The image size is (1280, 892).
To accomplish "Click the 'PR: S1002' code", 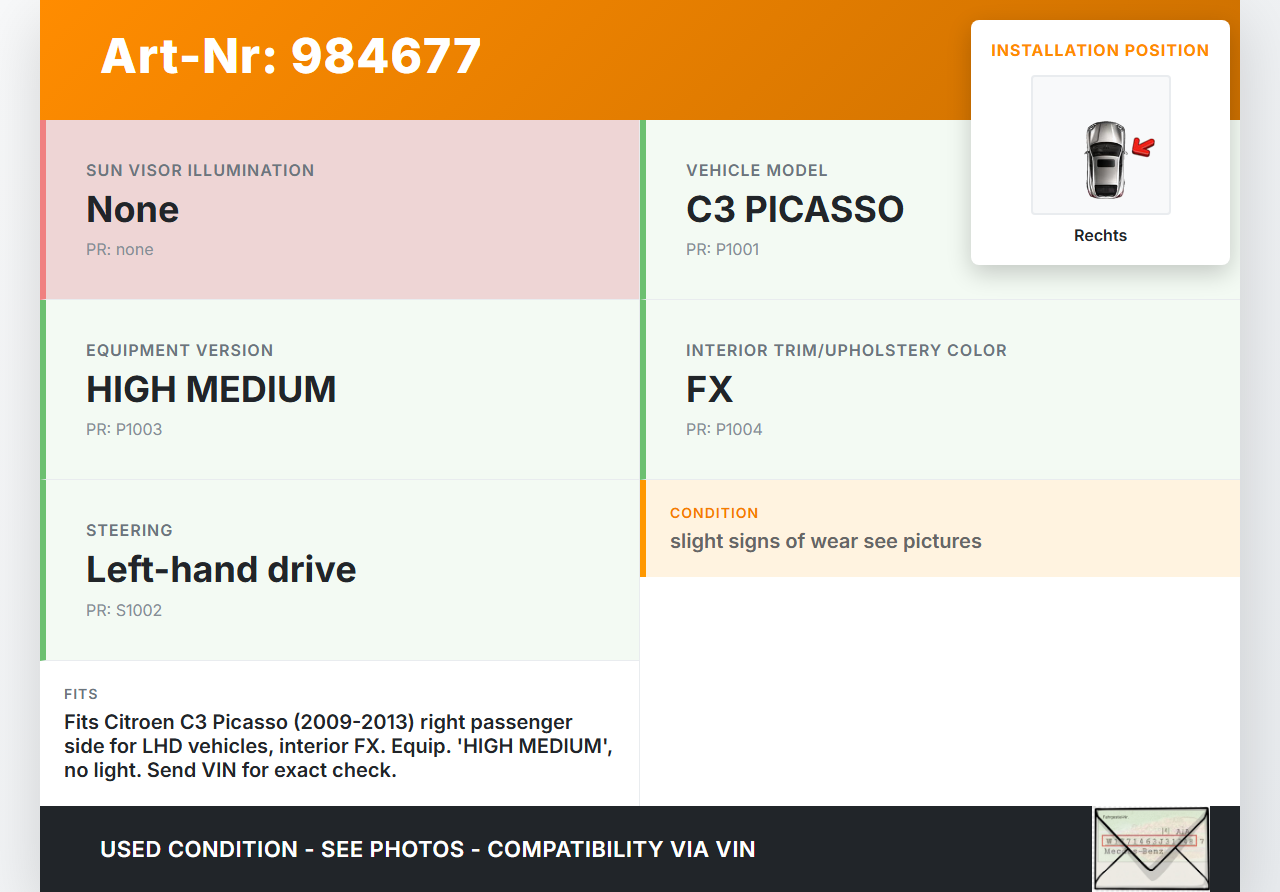I will pos(124,610).
